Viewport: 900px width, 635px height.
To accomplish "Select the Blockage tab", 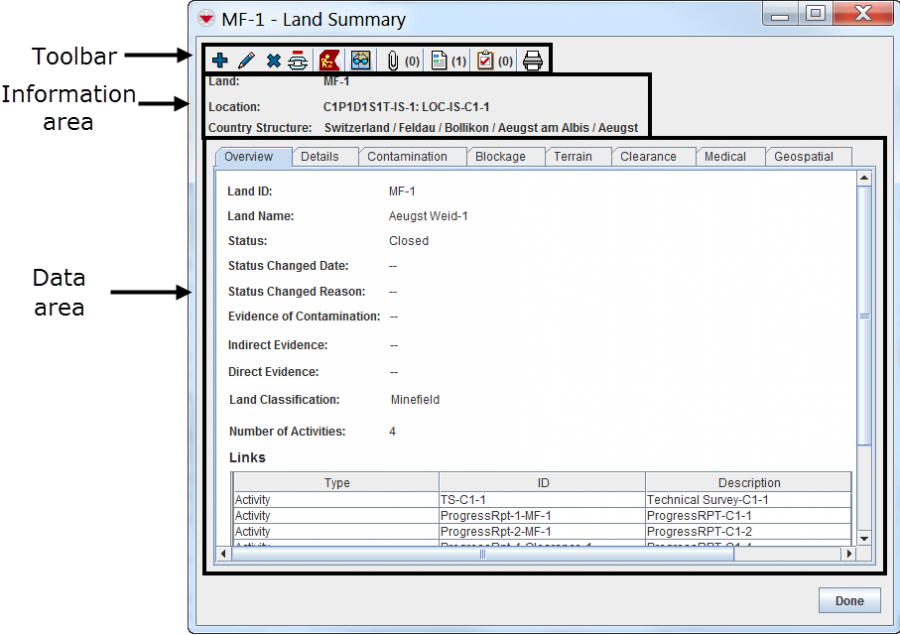I will 500,157.
